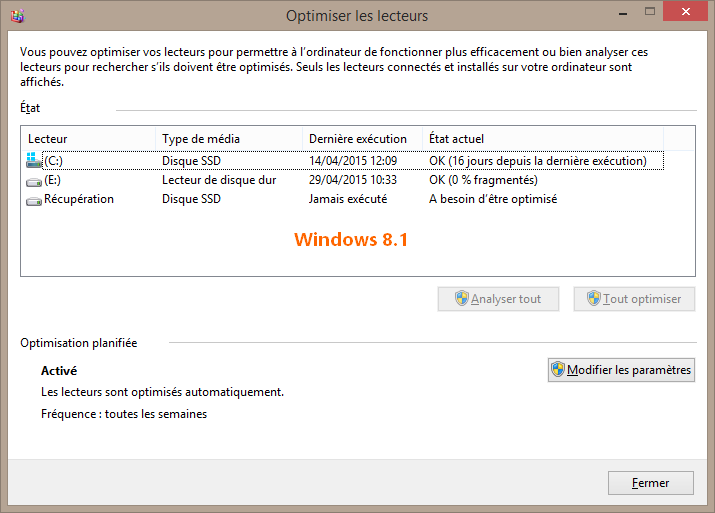The image size is (715, 513).
Task: Click the defrag app icon in title bar
Action: click(17, 16)
